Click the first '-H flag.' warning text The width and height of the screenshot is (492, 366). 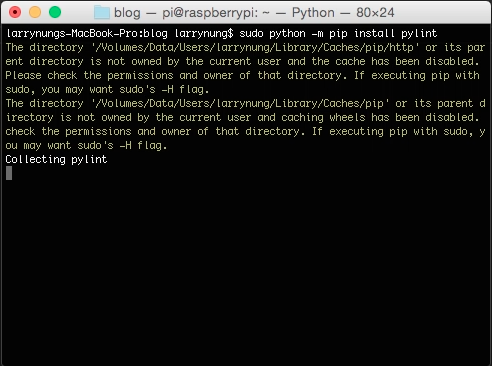pyautogui.click(x=186, y=89)
